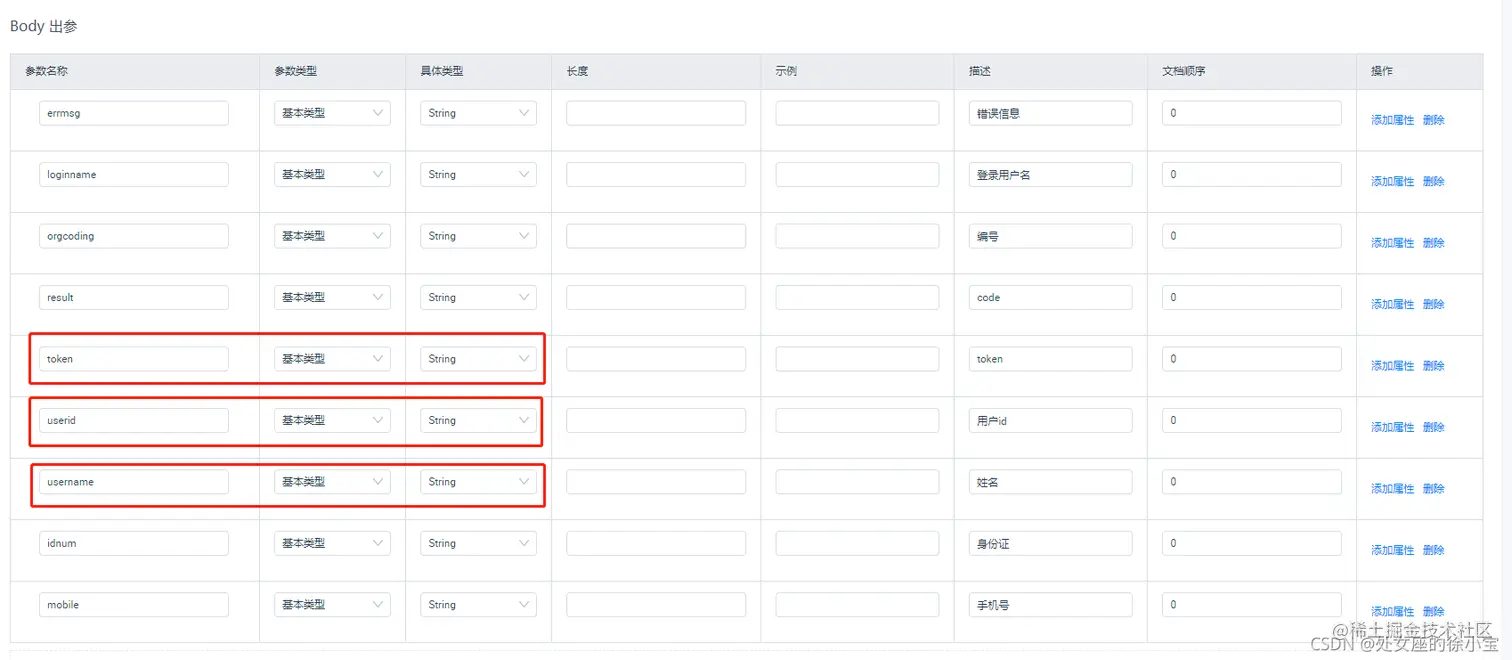Click the mobile name input
This screenshot has width=1512, height=660.
click(134, 605)
